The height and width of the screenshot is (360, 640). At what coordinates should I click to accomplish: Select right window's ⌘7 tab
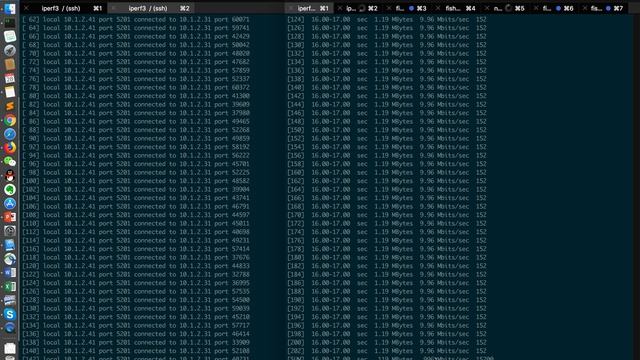(x=604, y=8)
